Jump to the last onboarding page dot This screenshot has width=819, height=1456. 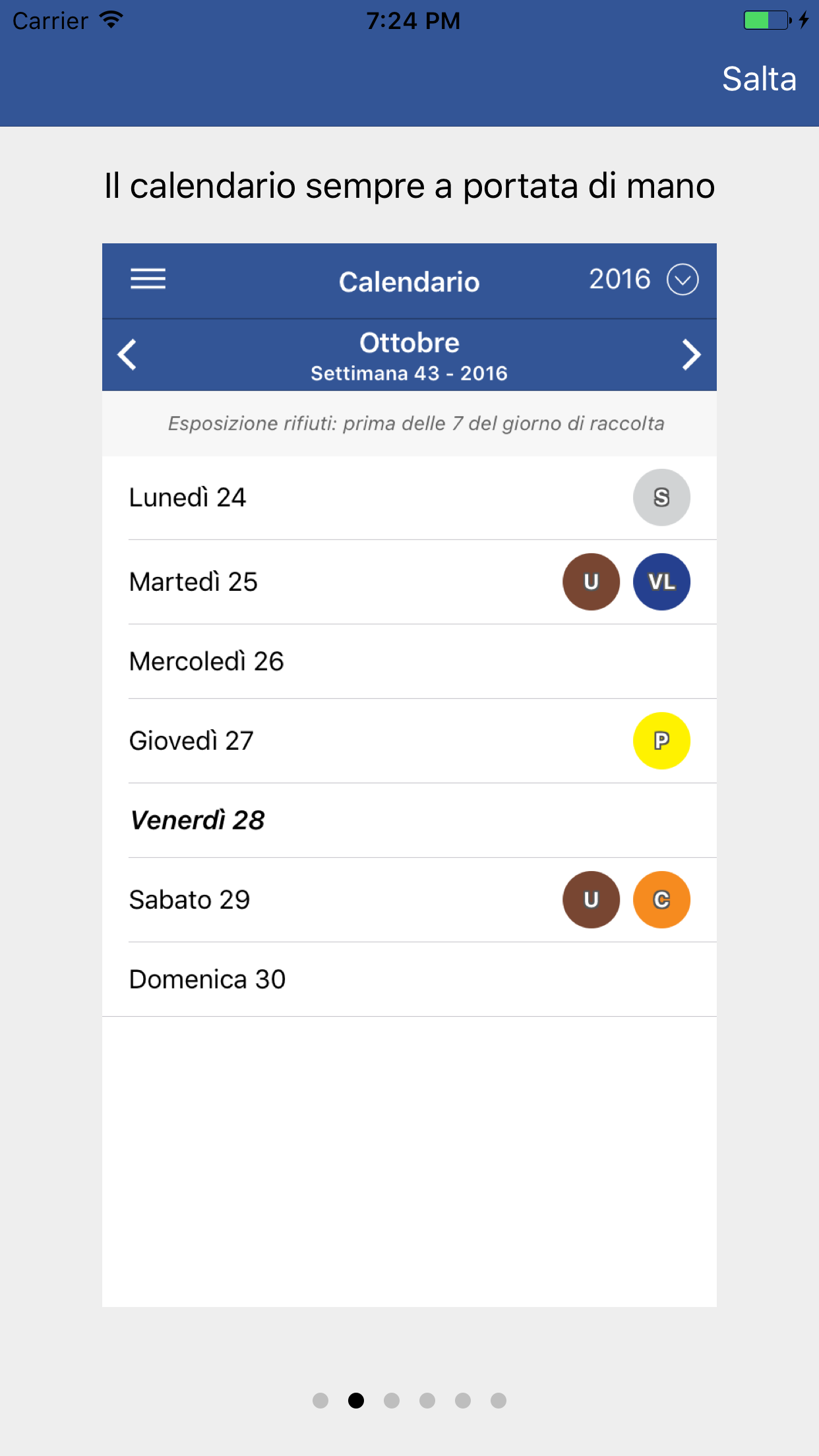coord(499,1400)
